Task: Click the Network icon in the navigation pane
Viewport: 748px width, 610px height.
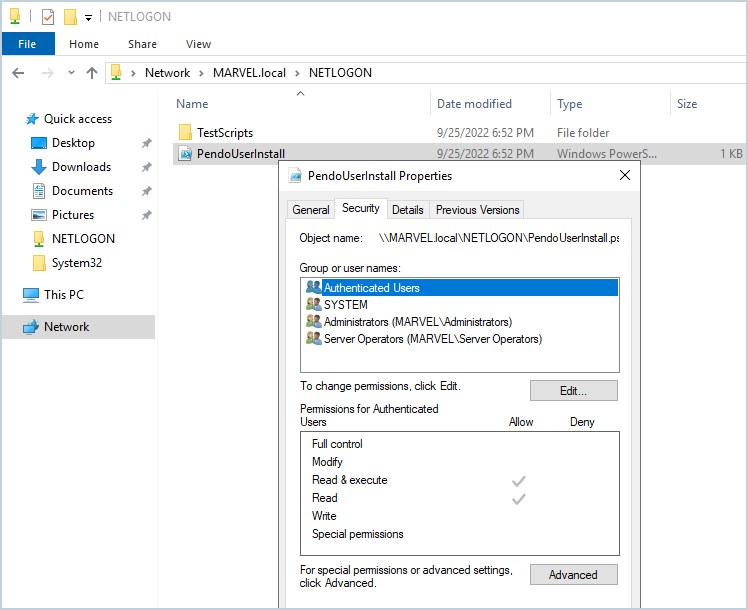Action: click(31, 327)
